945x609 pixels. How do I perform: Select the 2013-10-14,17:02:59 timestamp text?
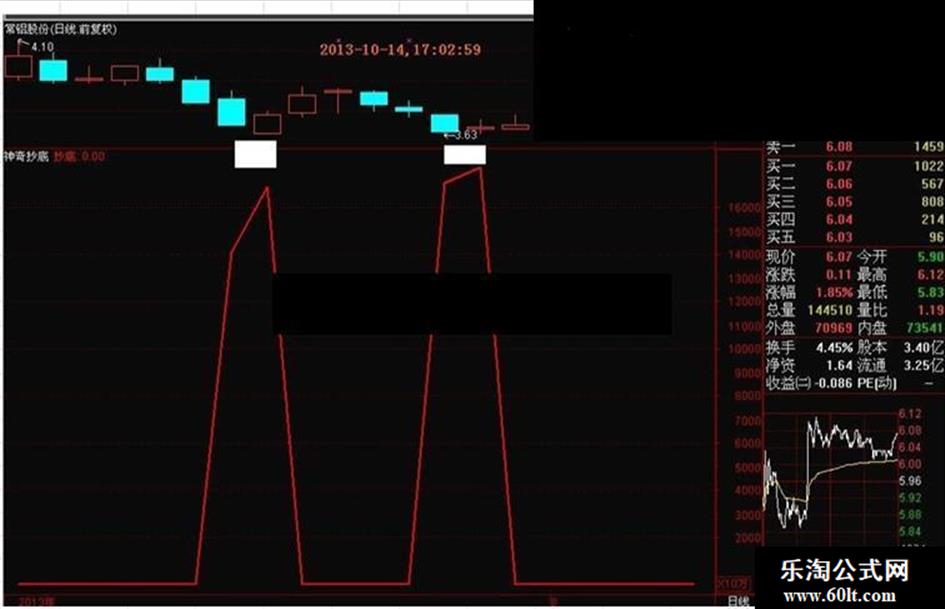400,49
